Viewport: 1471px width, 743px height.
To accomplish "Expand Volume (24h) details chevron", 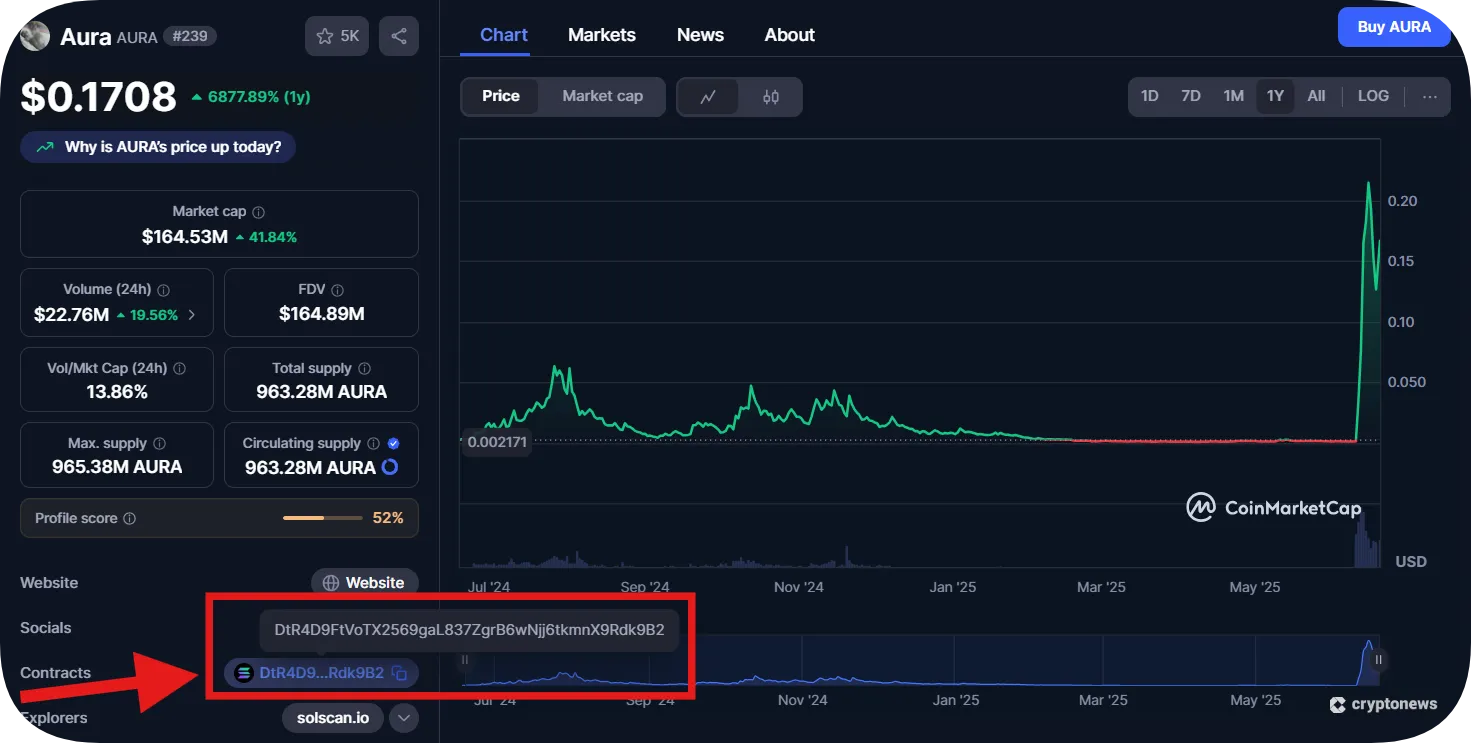I will pyautogui.click(x=192, y=315).
